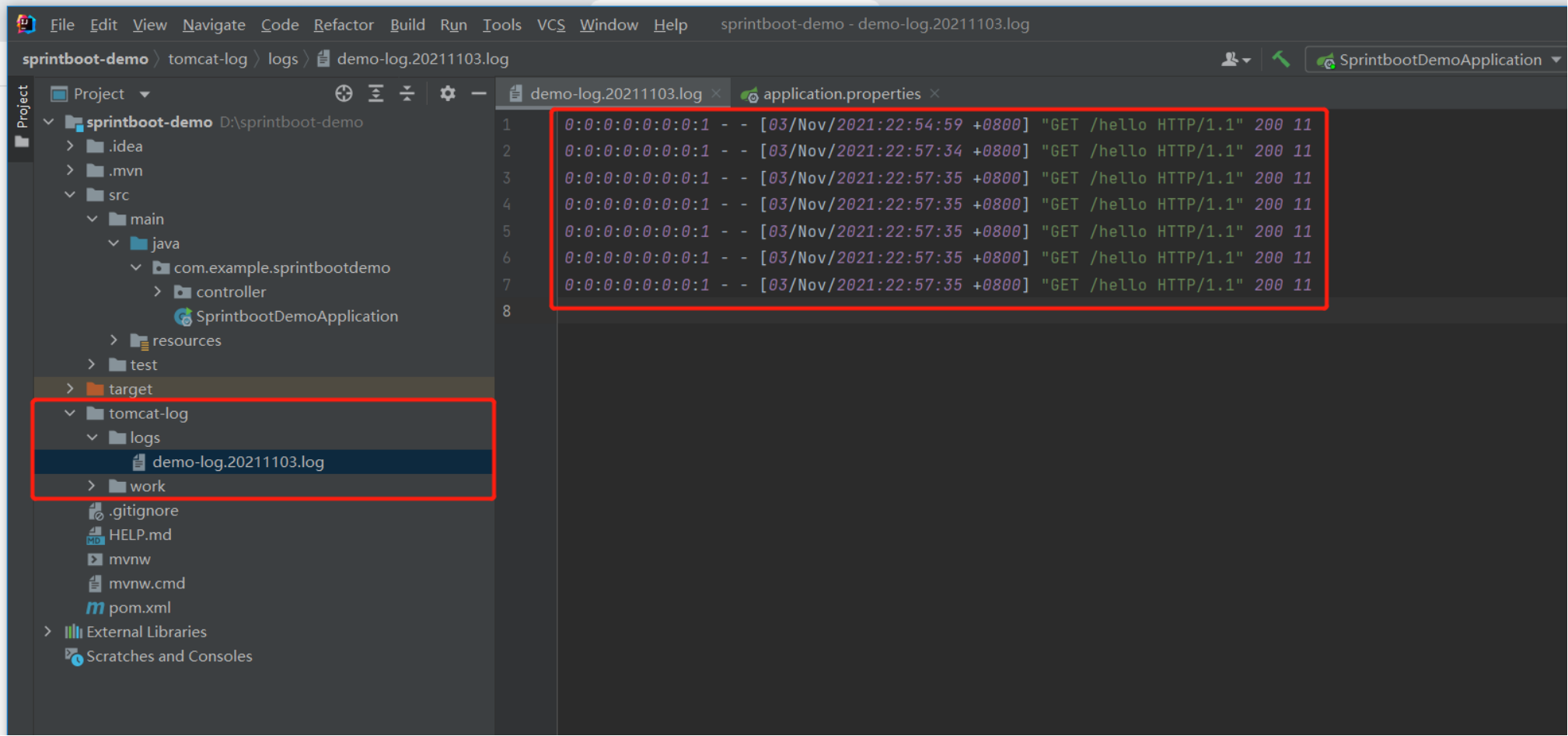Select the mvnw.cmd file
This screenshot has height=736, width=1568.
(146, 584)
